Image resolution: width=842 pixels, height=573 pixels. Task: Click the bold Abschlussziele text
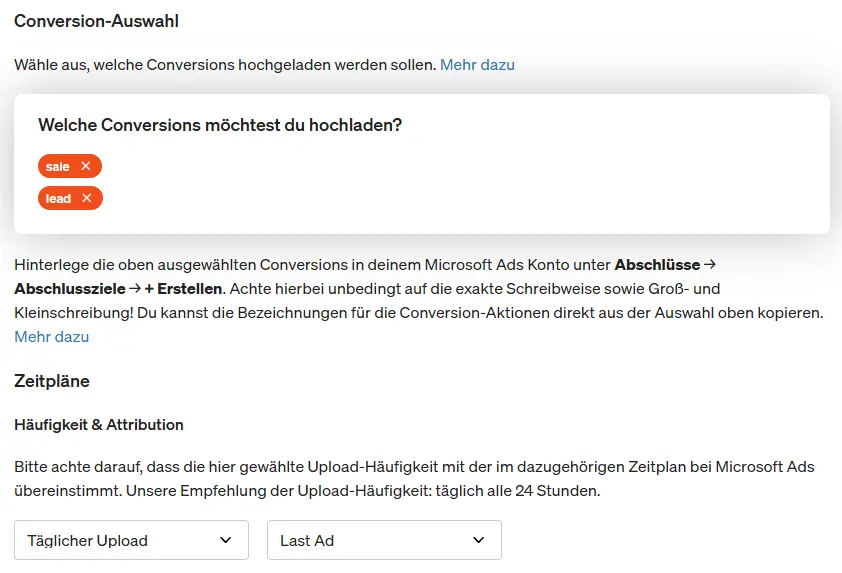(70, 289)
